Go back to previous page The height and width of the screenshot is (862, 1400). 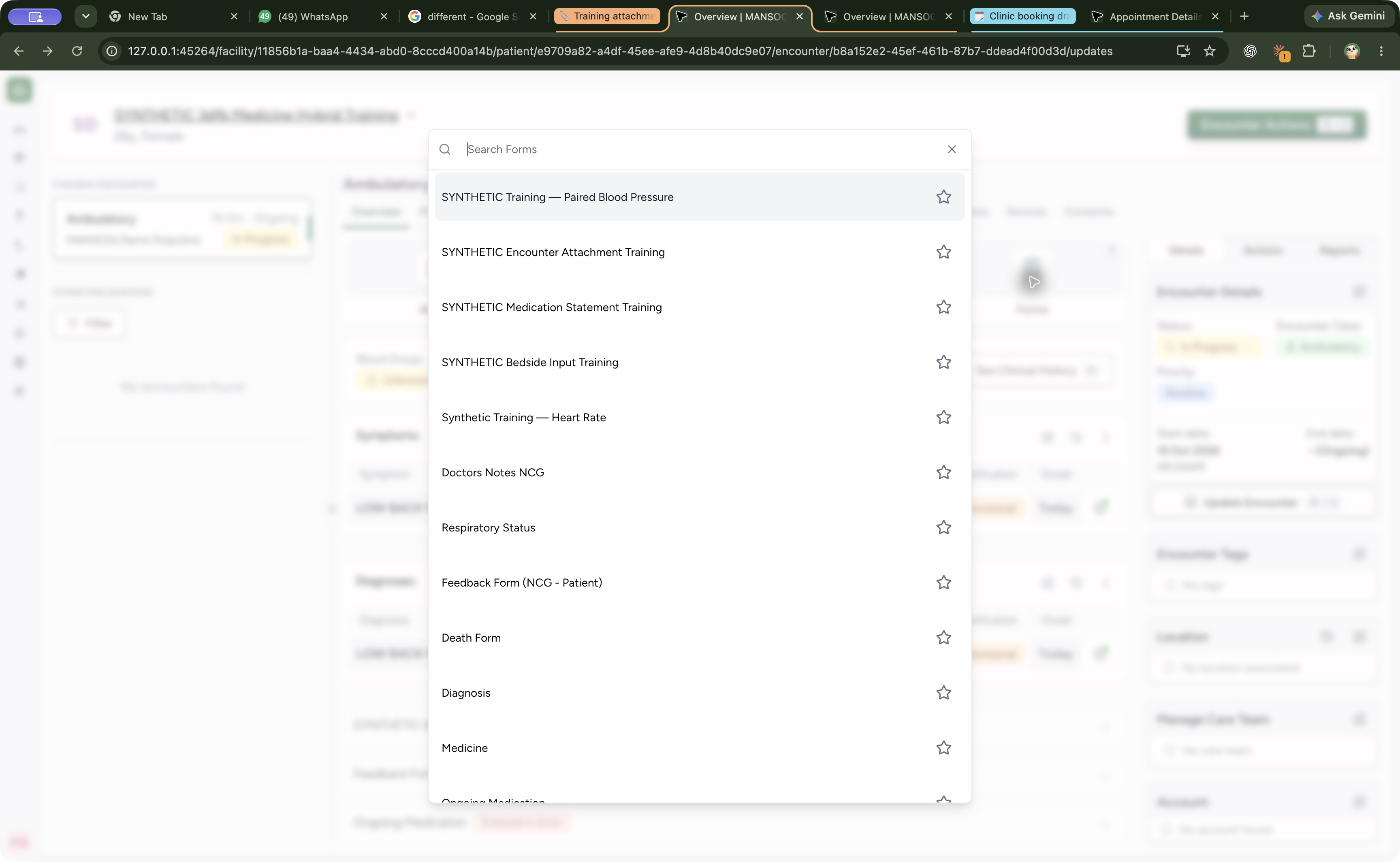[x=18, y=51]
